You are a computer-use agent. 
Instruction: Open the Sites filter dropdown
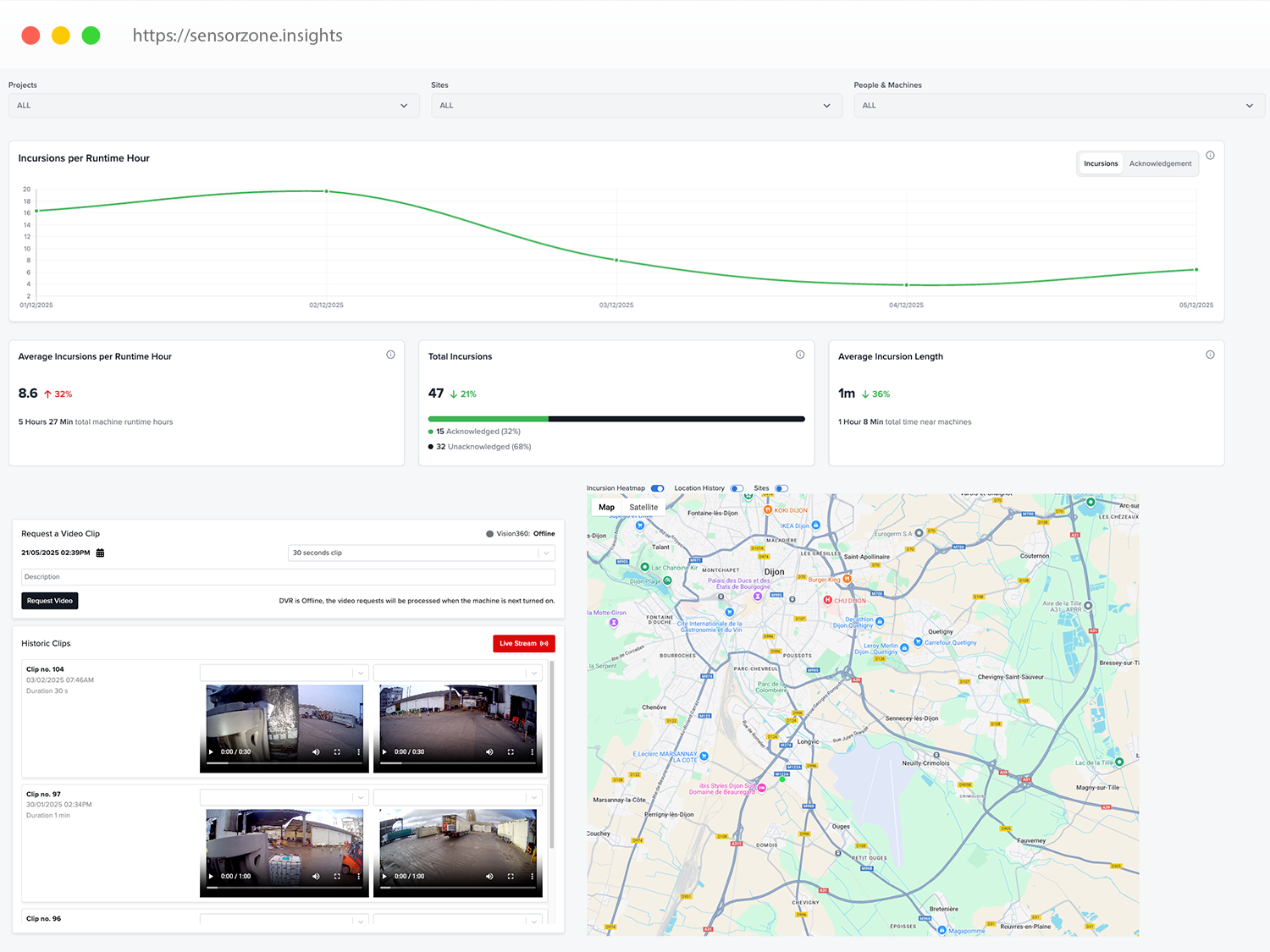click(637, 106)
